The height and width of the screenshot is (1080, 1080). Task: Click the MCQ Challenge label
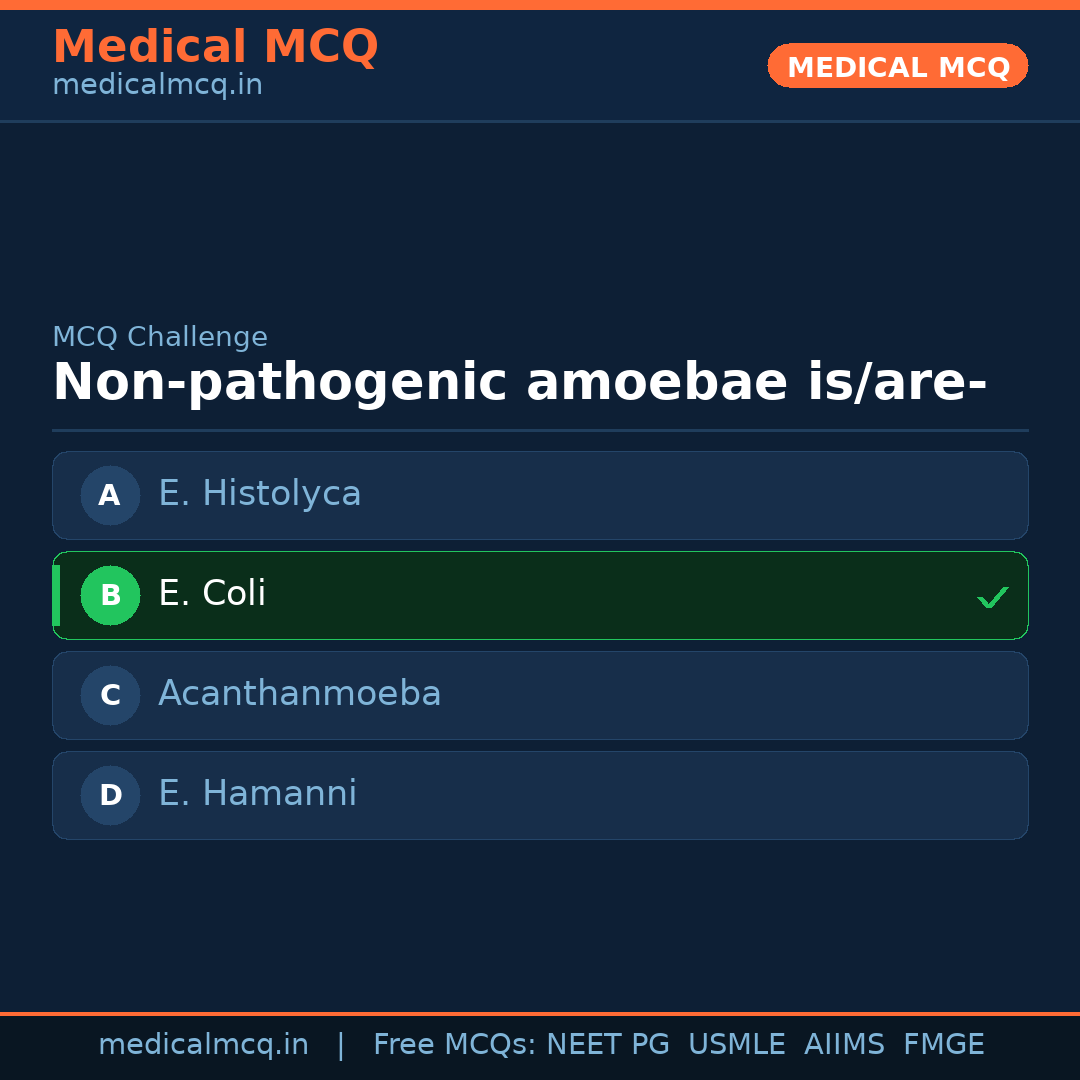(160, 337)
